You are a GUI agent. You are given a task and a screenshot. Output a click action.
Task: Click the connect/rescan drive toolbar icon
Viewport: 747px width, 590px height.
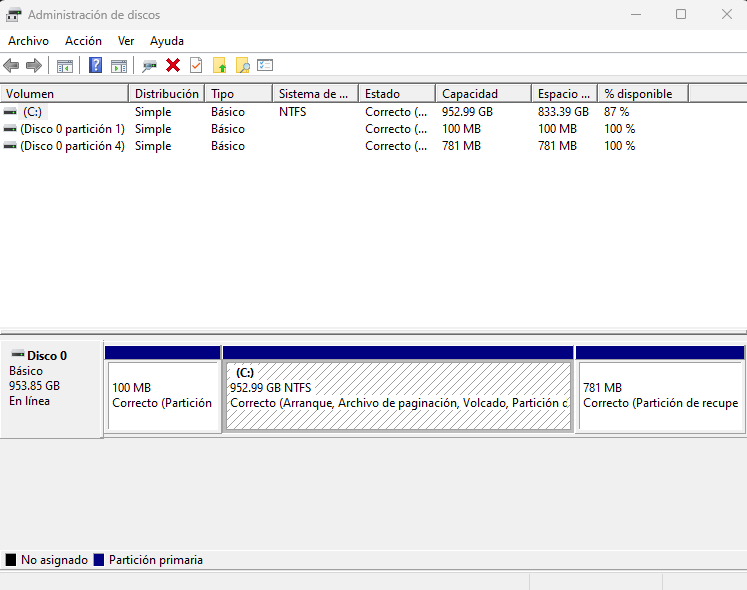[x=150, y=66]
